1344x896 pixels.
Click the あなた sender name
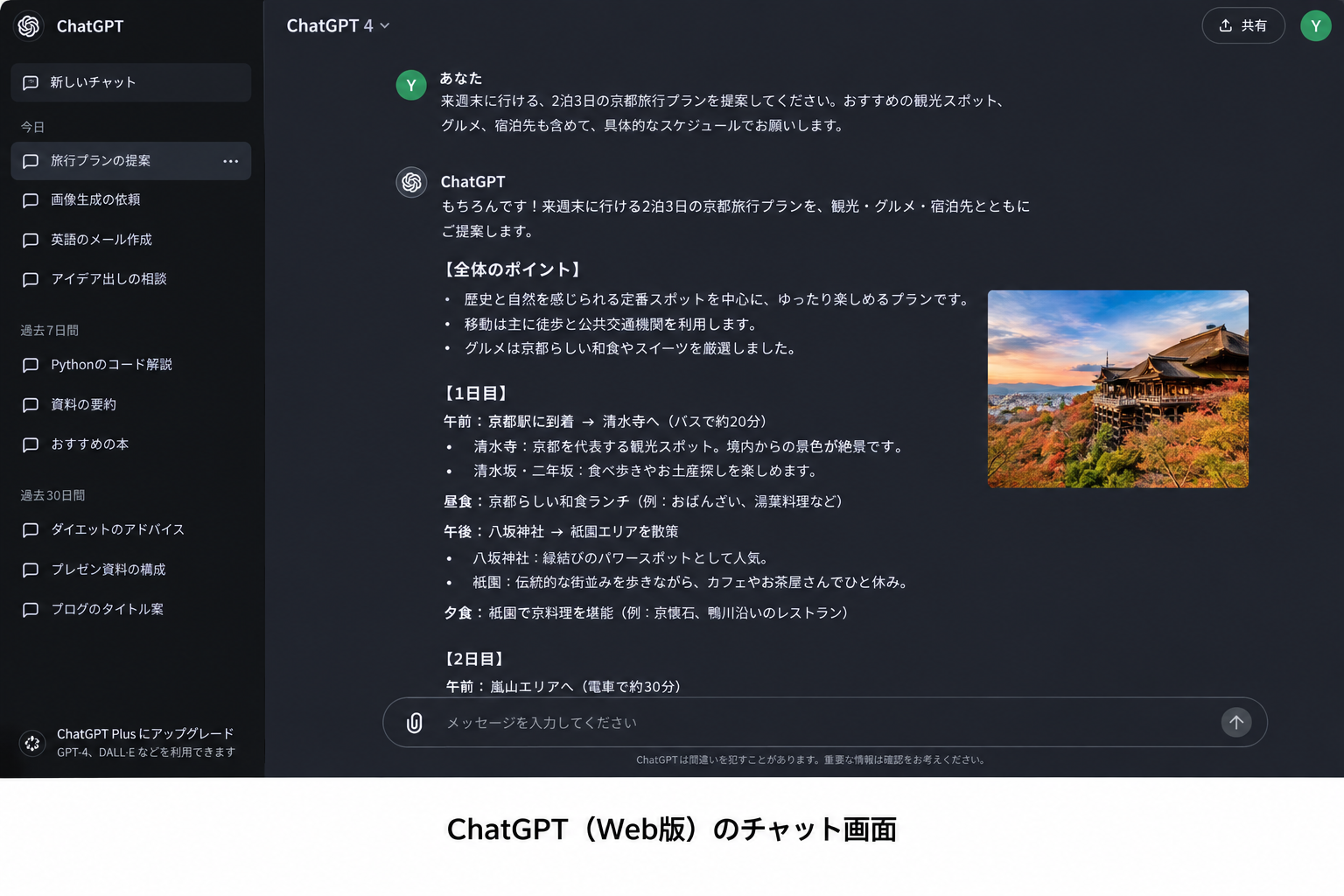[461, 79]
